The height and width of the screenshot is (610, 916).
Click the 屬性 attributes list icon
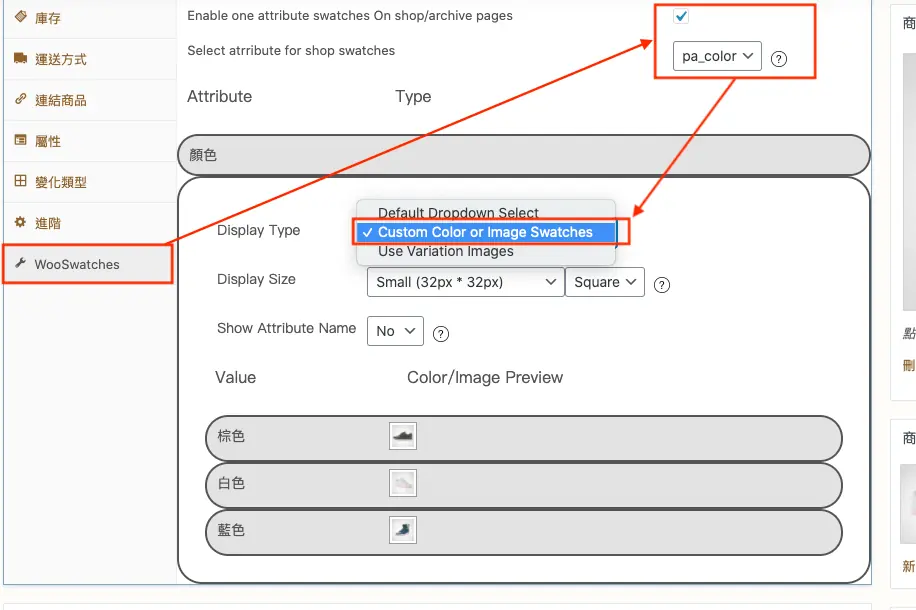pyautogui.click(x=20, y=140)
